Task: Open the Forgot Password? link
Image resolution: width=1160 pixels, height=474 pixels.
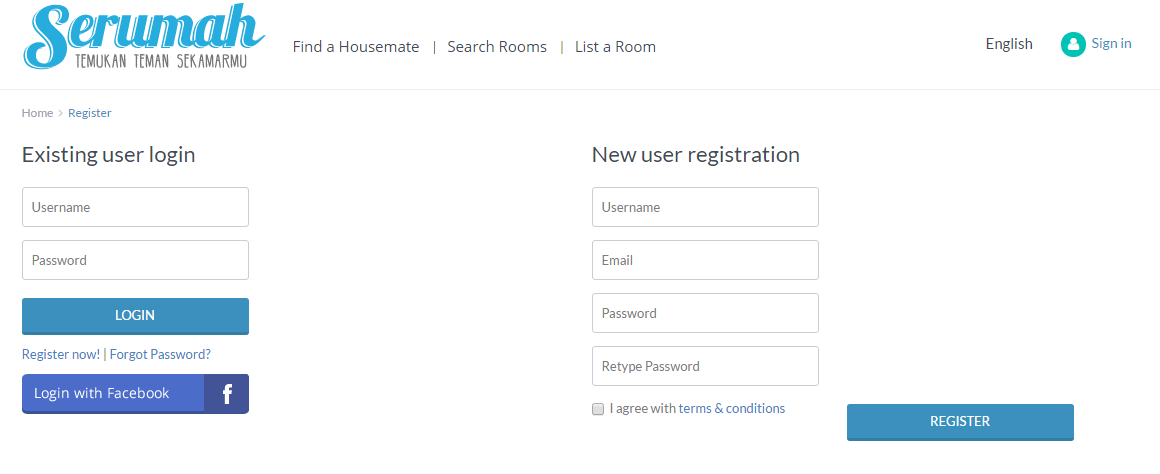Action: [160, 354]
